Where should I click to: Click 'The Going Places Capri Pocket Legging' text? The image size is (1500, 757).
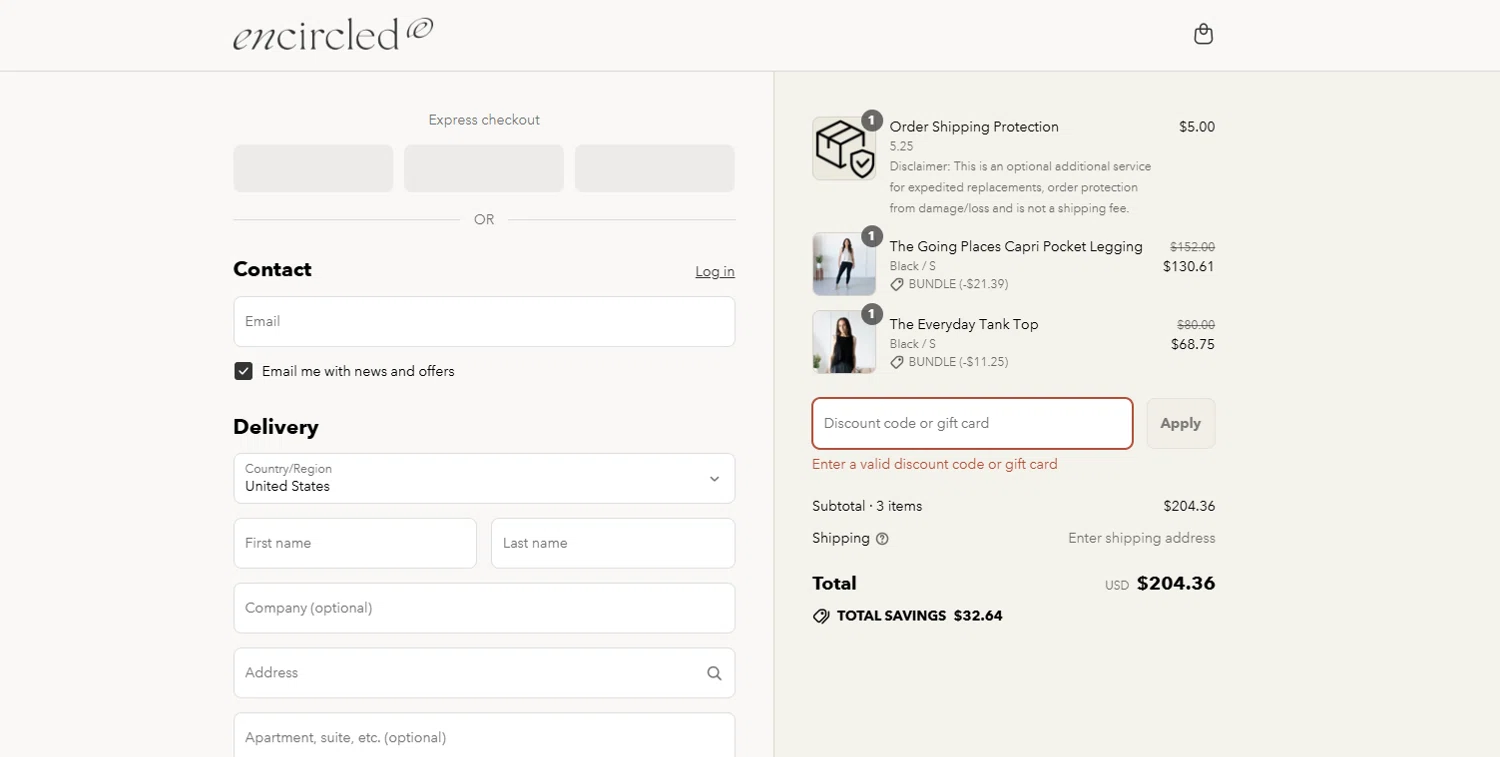[1016, 246]
